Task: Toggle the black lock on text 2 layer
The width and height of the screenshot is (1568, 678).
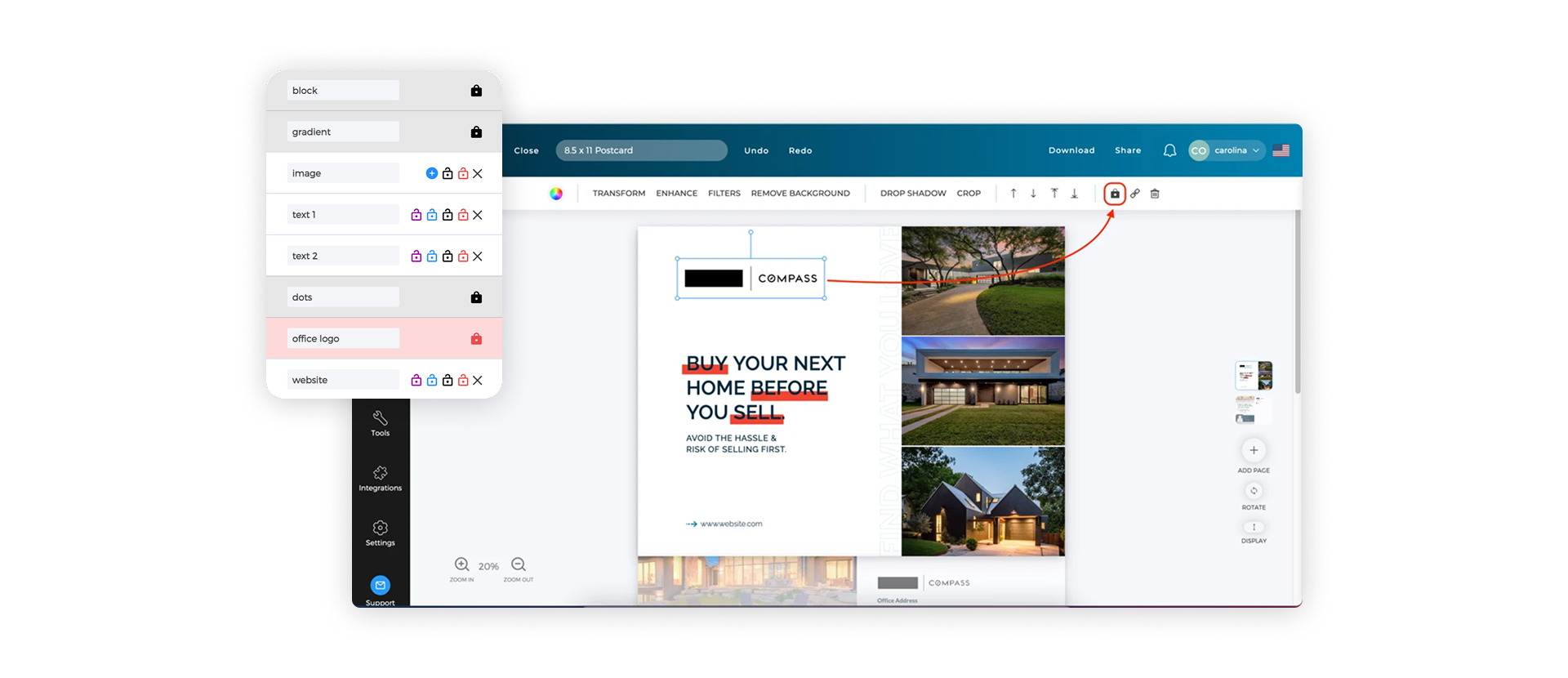Action: 448,256
